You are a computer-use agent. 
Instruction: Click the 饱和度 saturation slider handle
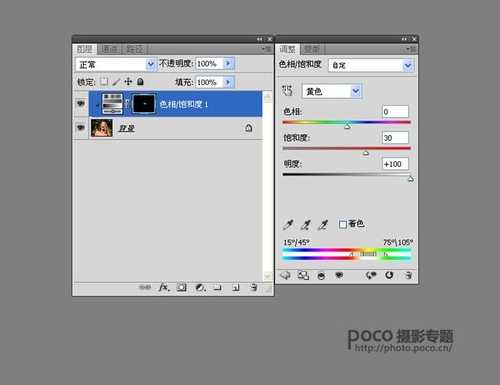pyautogui.click(x=366, y=153)
